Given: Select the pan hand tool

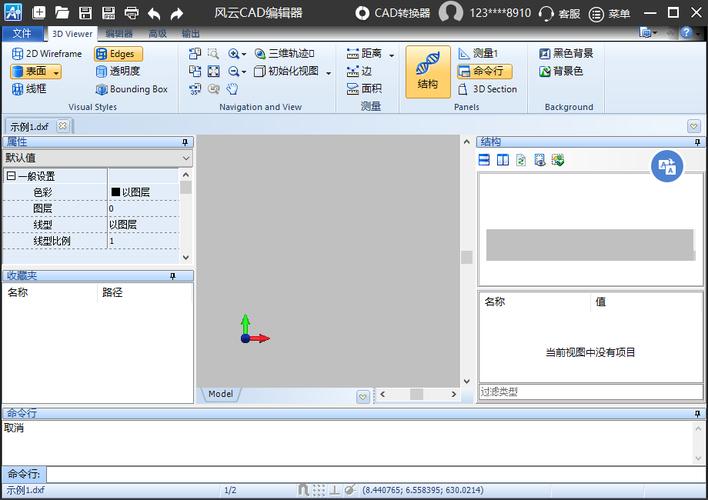Looking at the screenshot, I should pyautogui.click(x=232, y=89).
